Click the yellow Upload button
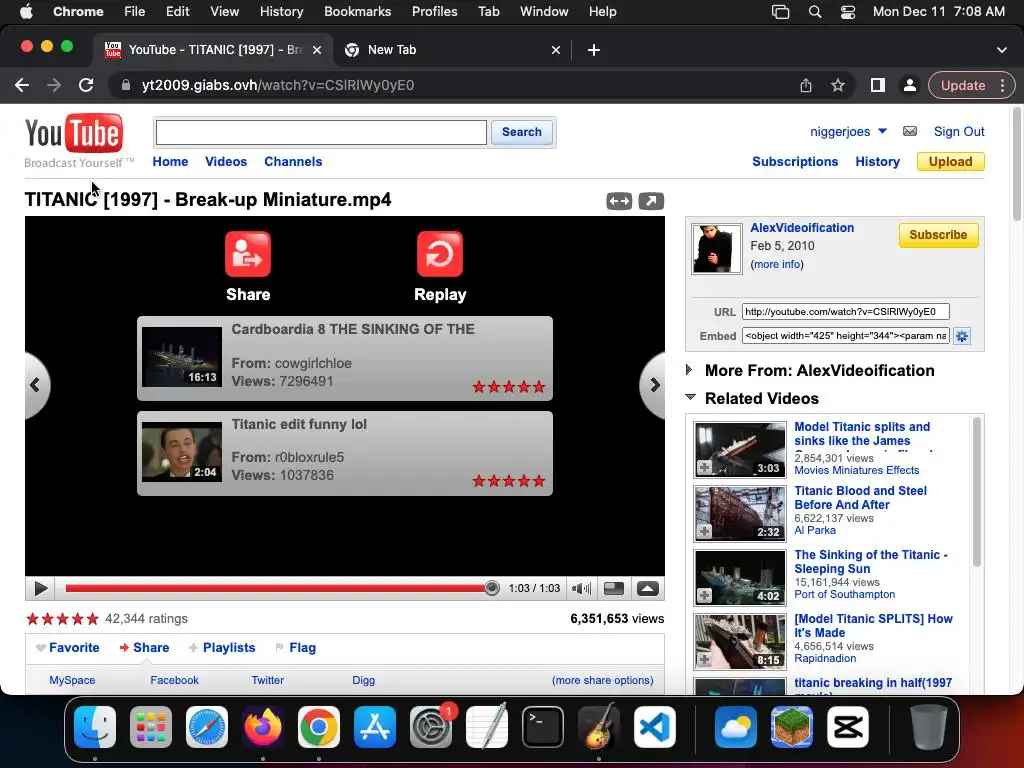 (950, 162)
